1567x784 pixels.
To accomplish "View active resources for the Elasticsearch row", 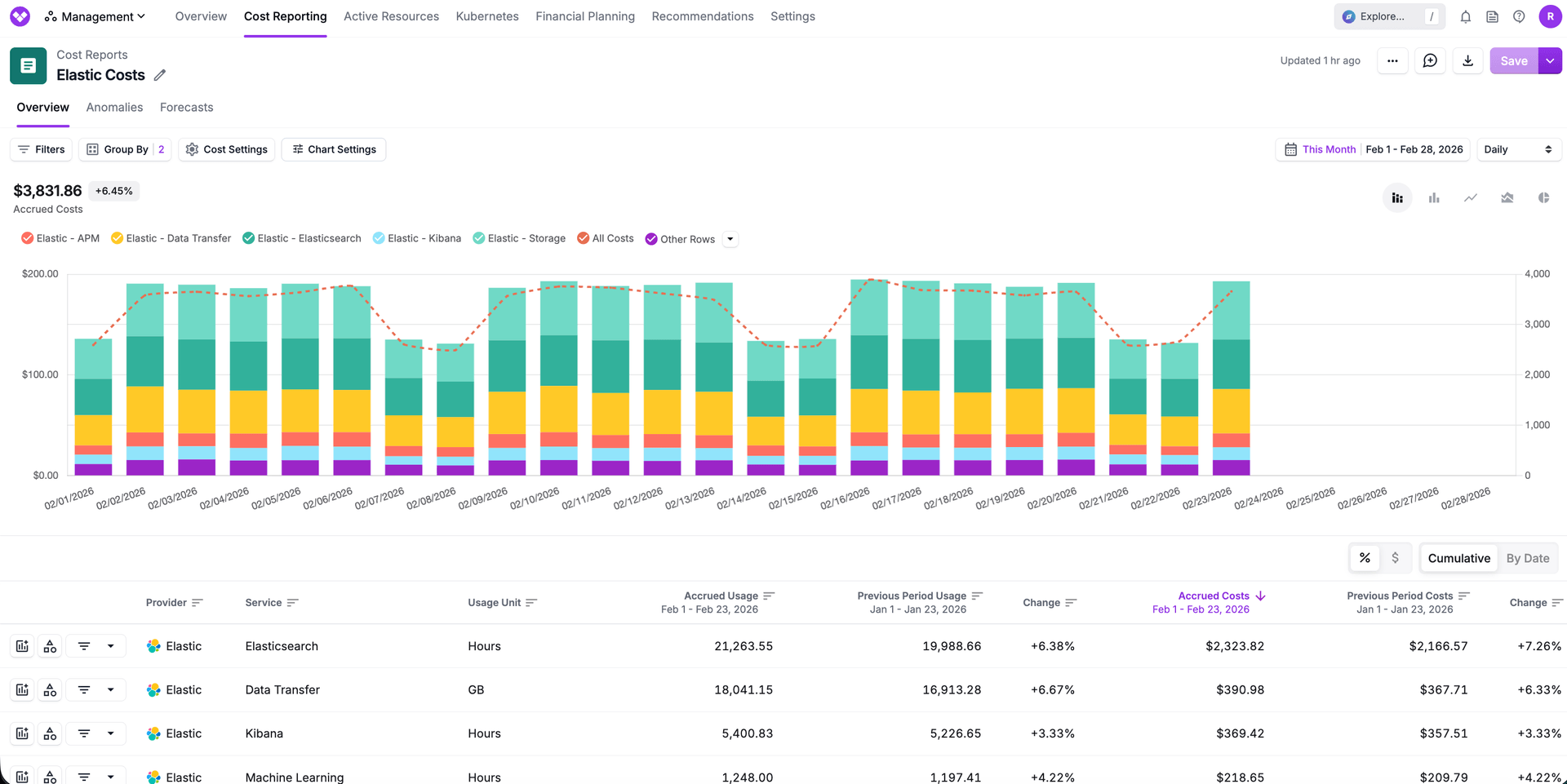I will [50, 645].
